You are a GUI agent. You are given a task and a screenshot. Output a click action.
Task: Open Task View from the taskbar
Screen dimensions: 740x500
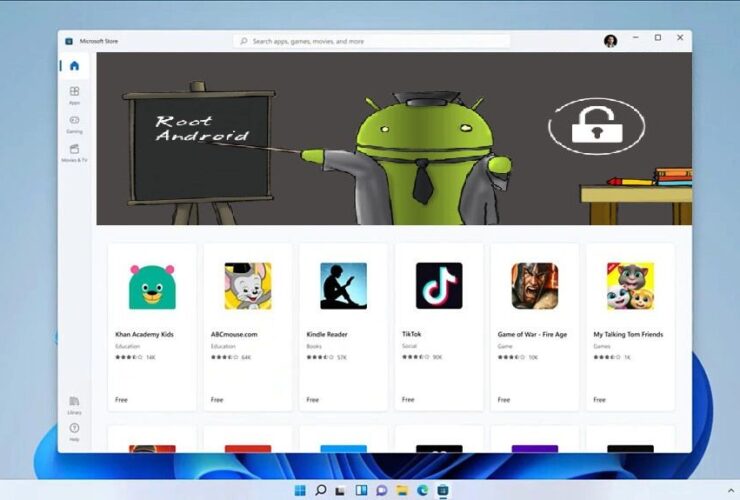340,491
